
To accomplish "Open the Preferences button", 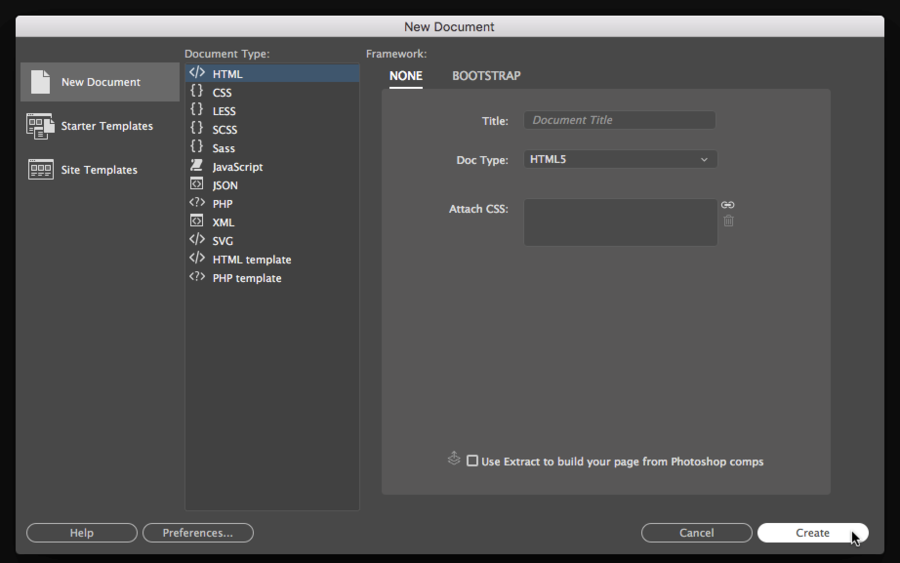I will tap(198, 533).
